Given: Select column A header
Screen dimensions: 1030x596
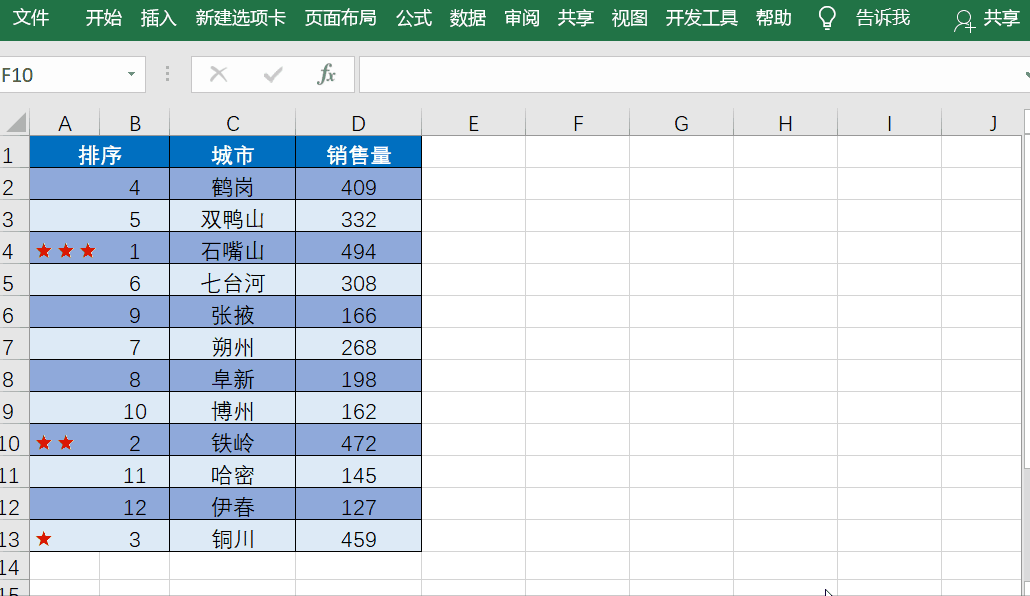Looking at the screenshot, I should click(x=64, y=123).
